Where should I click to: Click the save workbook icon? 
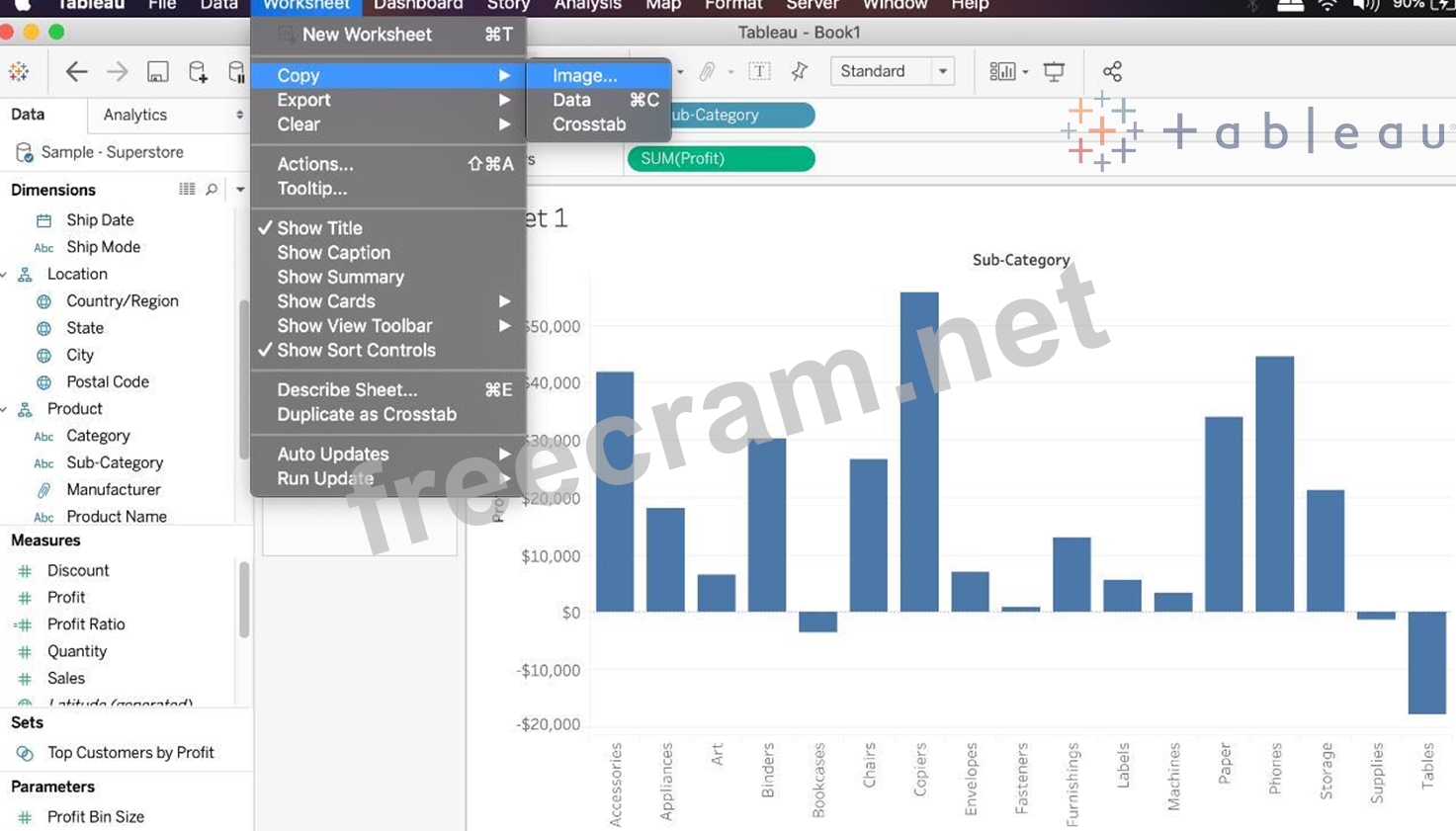pos(157,71)
